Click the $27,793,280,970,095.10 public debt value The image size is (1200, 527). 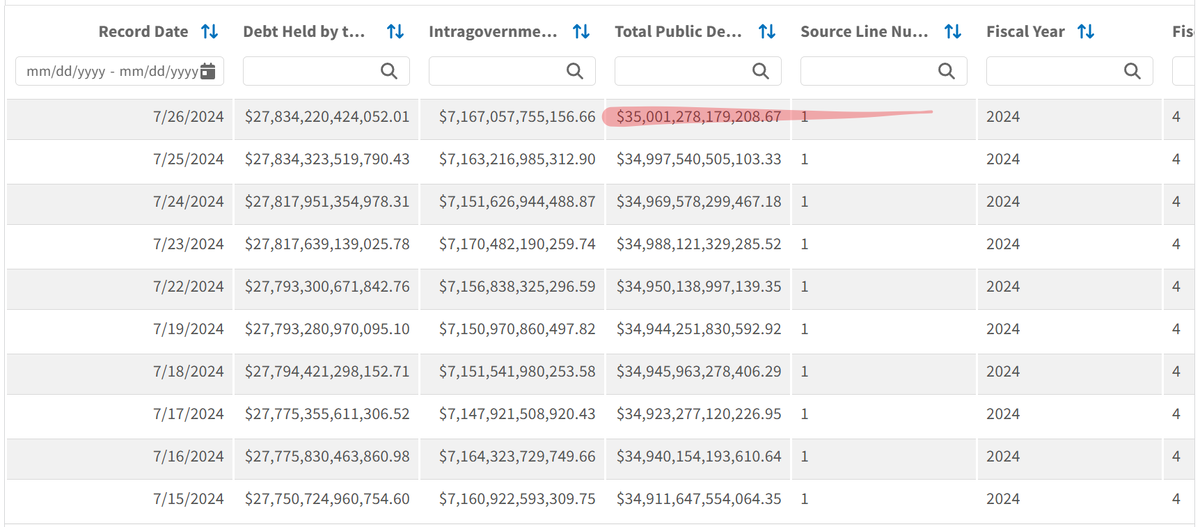pyautogui.click(x=327, y=329)
